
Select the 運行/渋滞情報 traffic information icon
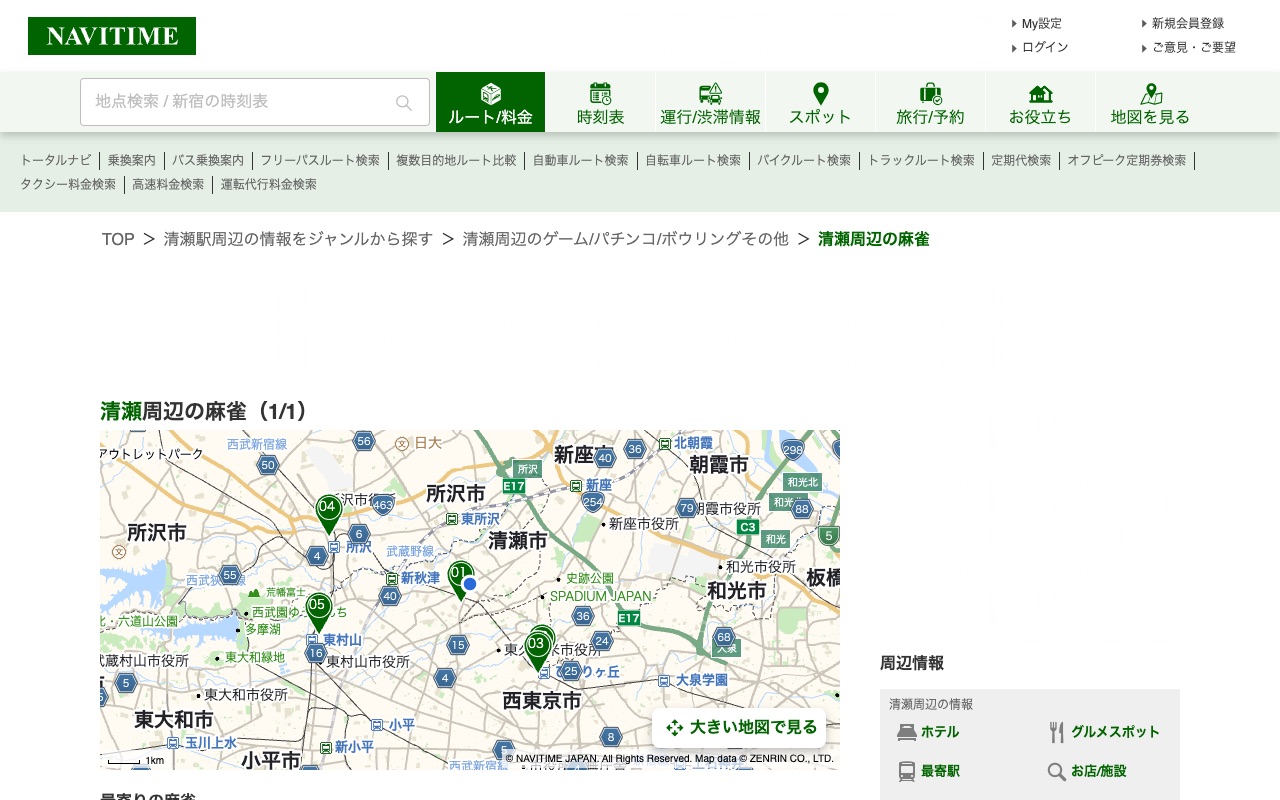[710, 92]
